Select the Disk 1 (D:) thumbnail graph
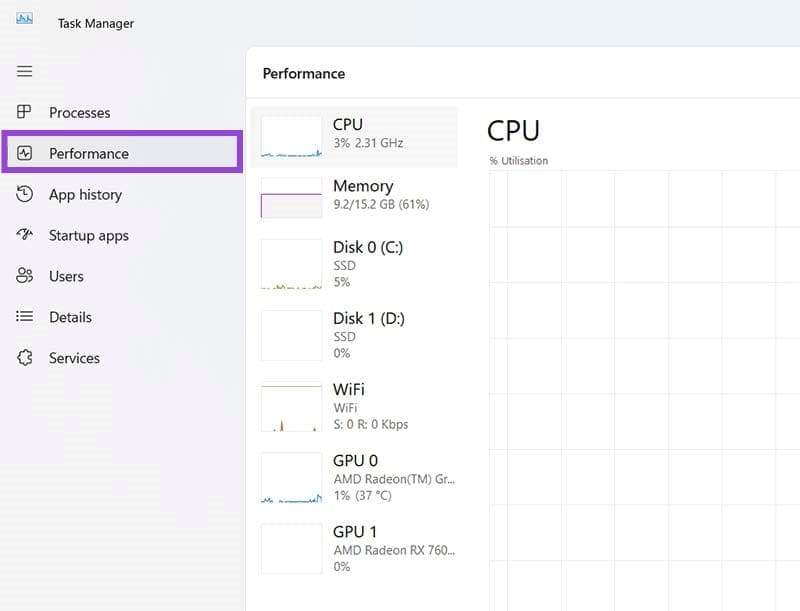 click(x=291, y=336)
